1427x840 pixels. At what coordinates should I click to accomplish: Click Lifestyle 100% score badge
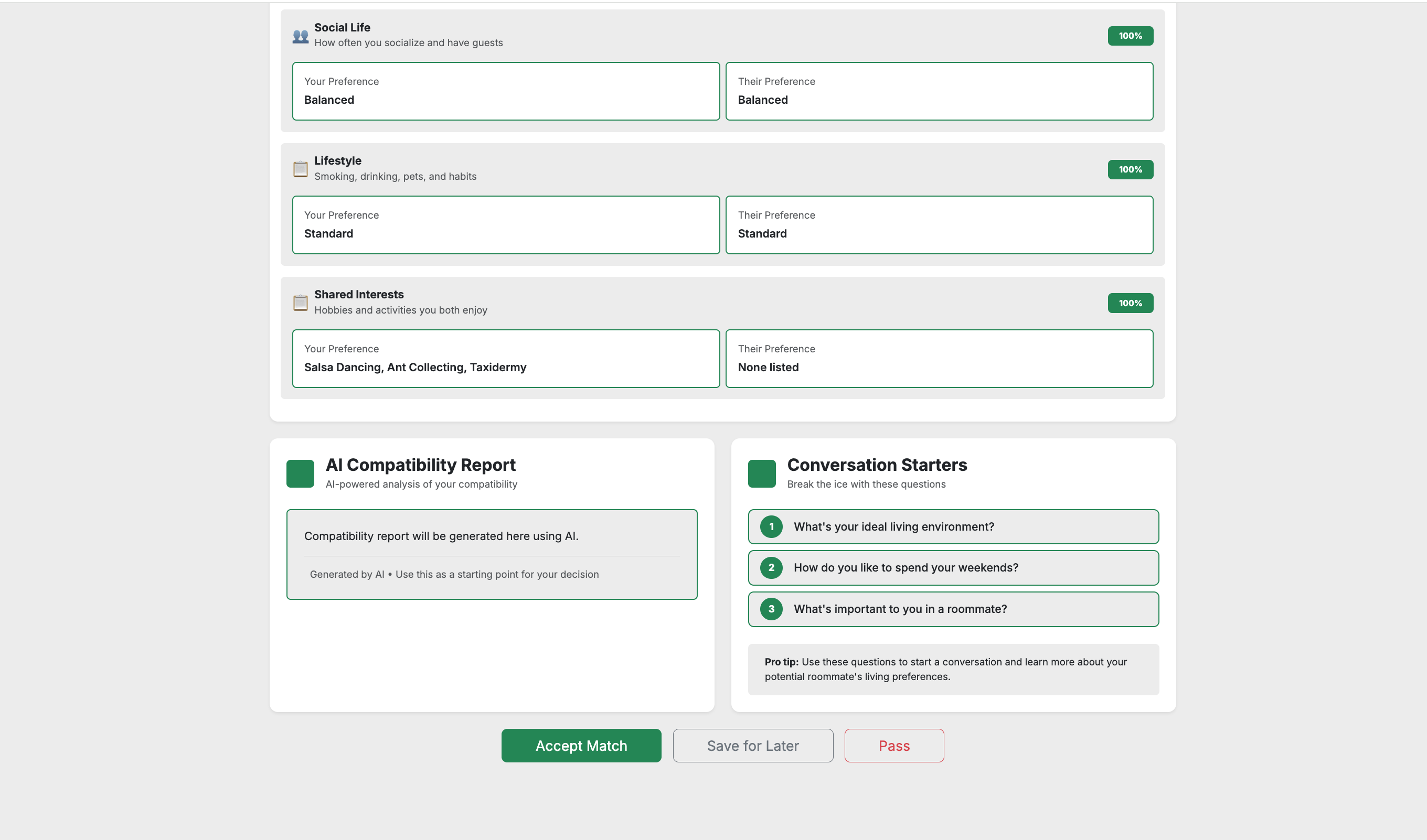(1130, 169)
